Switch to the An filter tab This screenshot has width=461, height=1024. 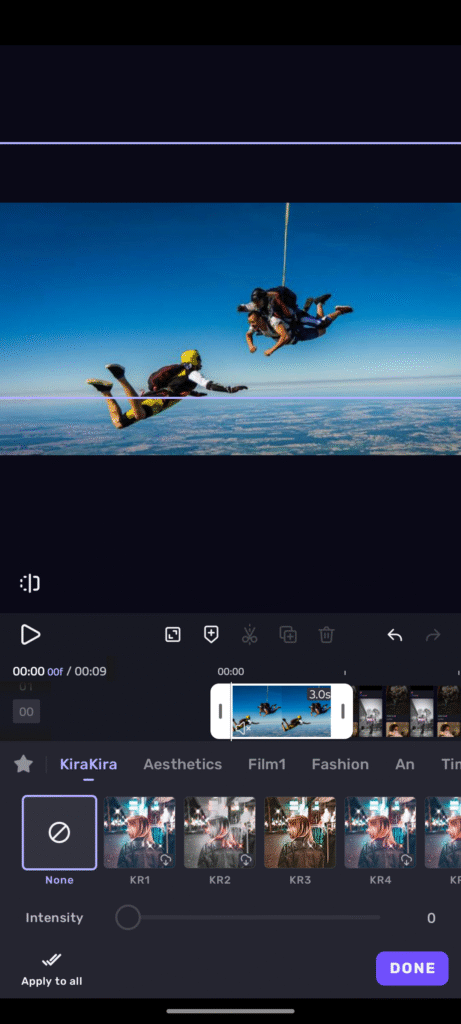pos(405,764)
